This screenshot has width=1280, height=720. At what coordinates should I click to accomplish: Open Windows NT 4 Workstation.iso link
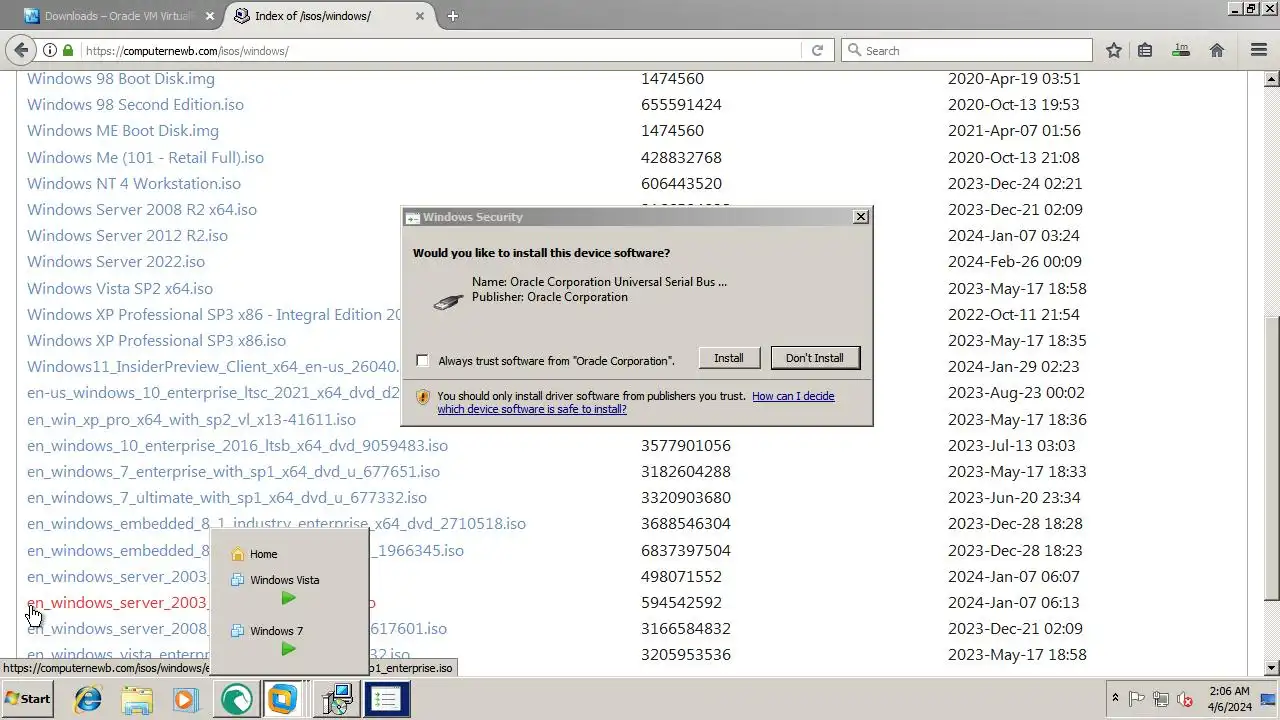click(x=134, y=183)
